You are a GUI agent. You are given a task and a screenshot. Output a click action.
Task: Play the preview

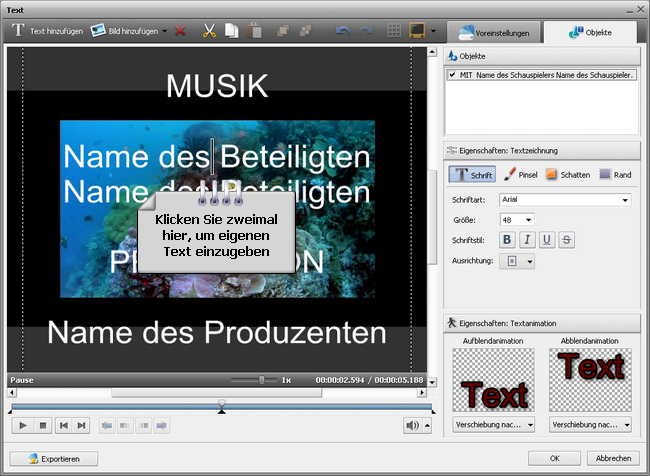(23, 425)
